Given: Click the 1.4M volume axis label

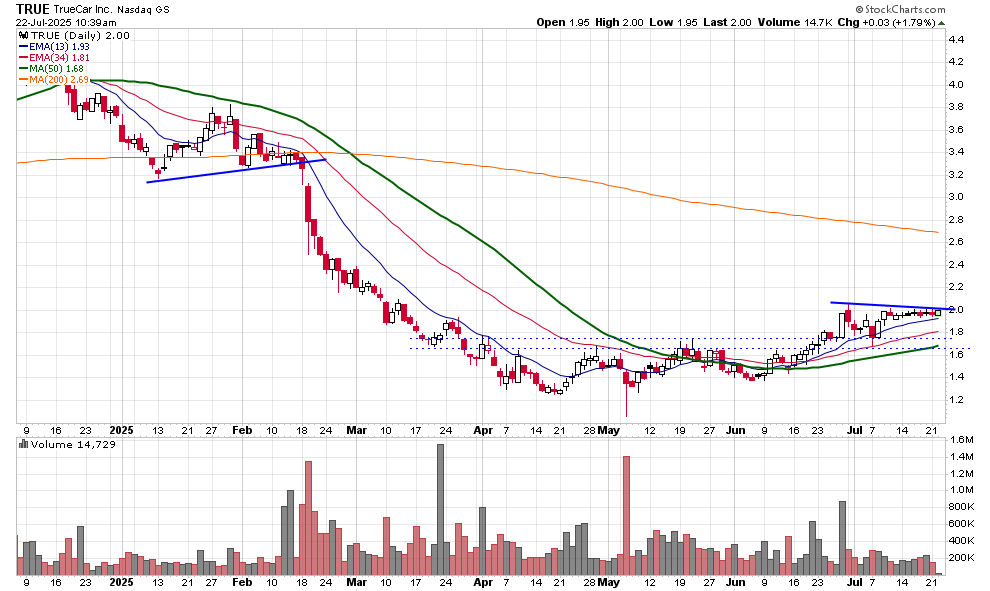Looking at the screenshot, I should [960, 456].
